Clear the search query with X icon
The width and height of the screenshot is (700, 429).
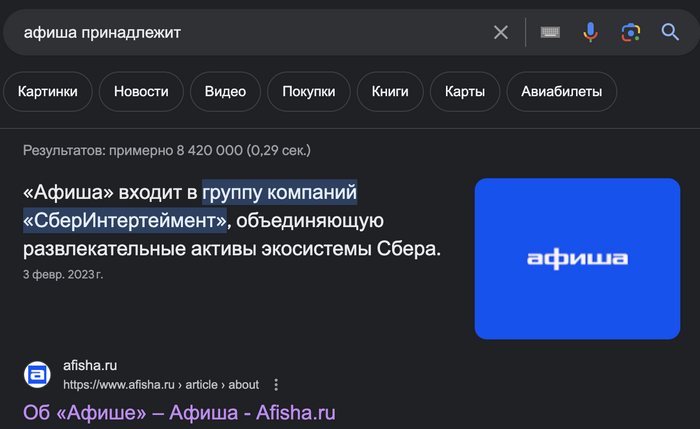pos(501,33)
